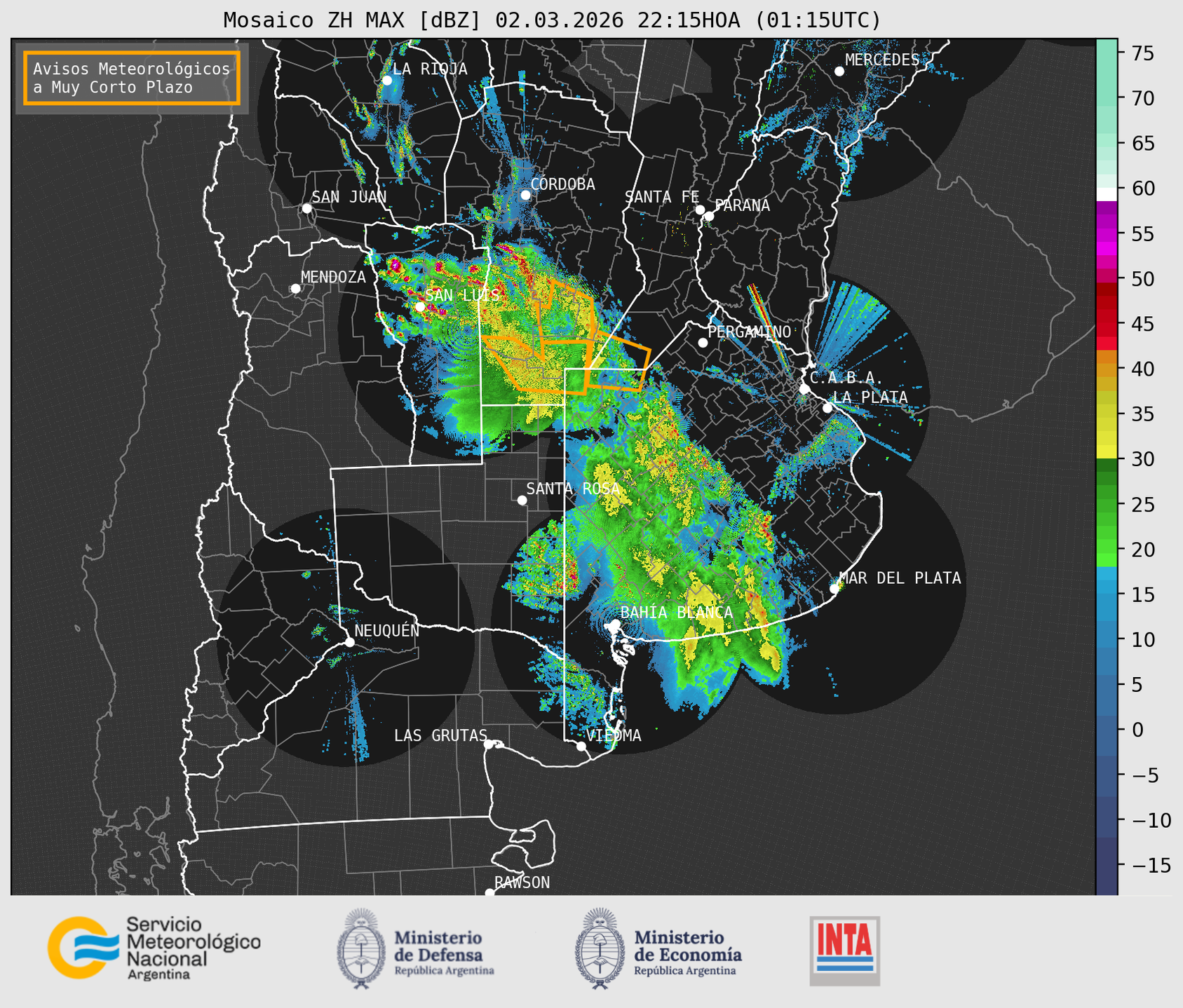Click the LAS GRUTAS city label
This screenshot has height=1008, width=1183.
click(x=440, y=735)
